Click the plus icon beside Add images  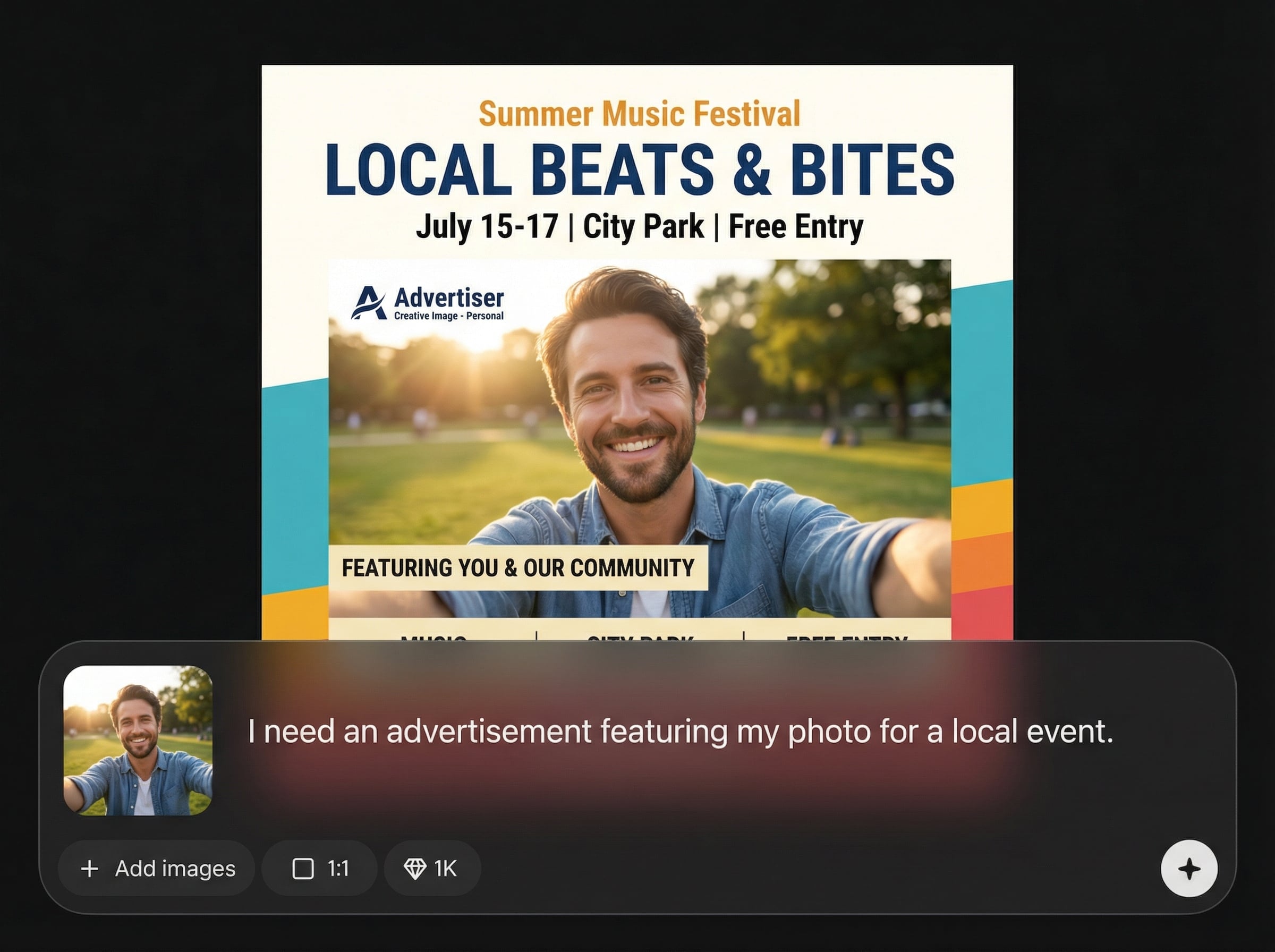pos(89,869)
